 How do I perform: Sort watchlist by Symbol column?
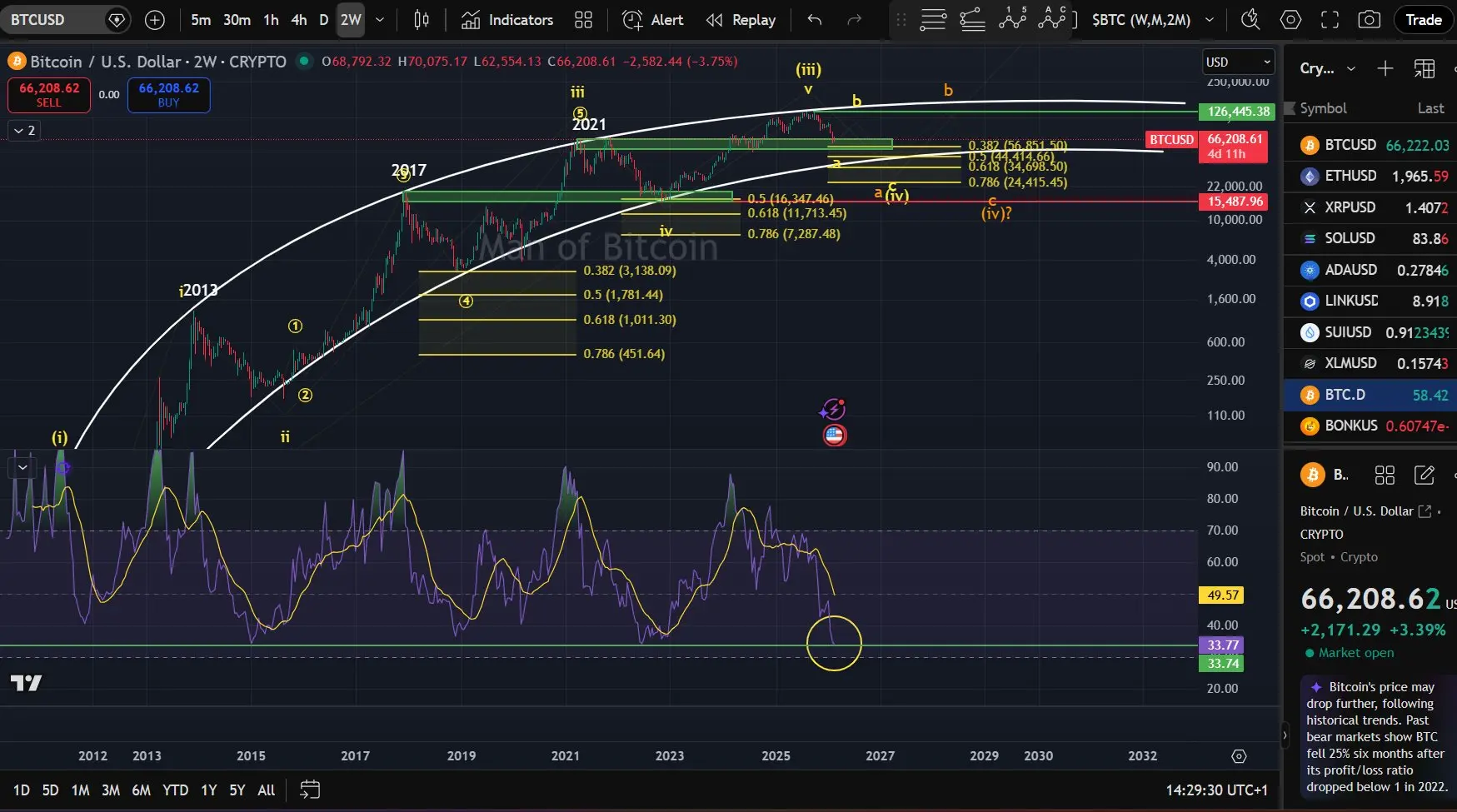click(1323, 108)
